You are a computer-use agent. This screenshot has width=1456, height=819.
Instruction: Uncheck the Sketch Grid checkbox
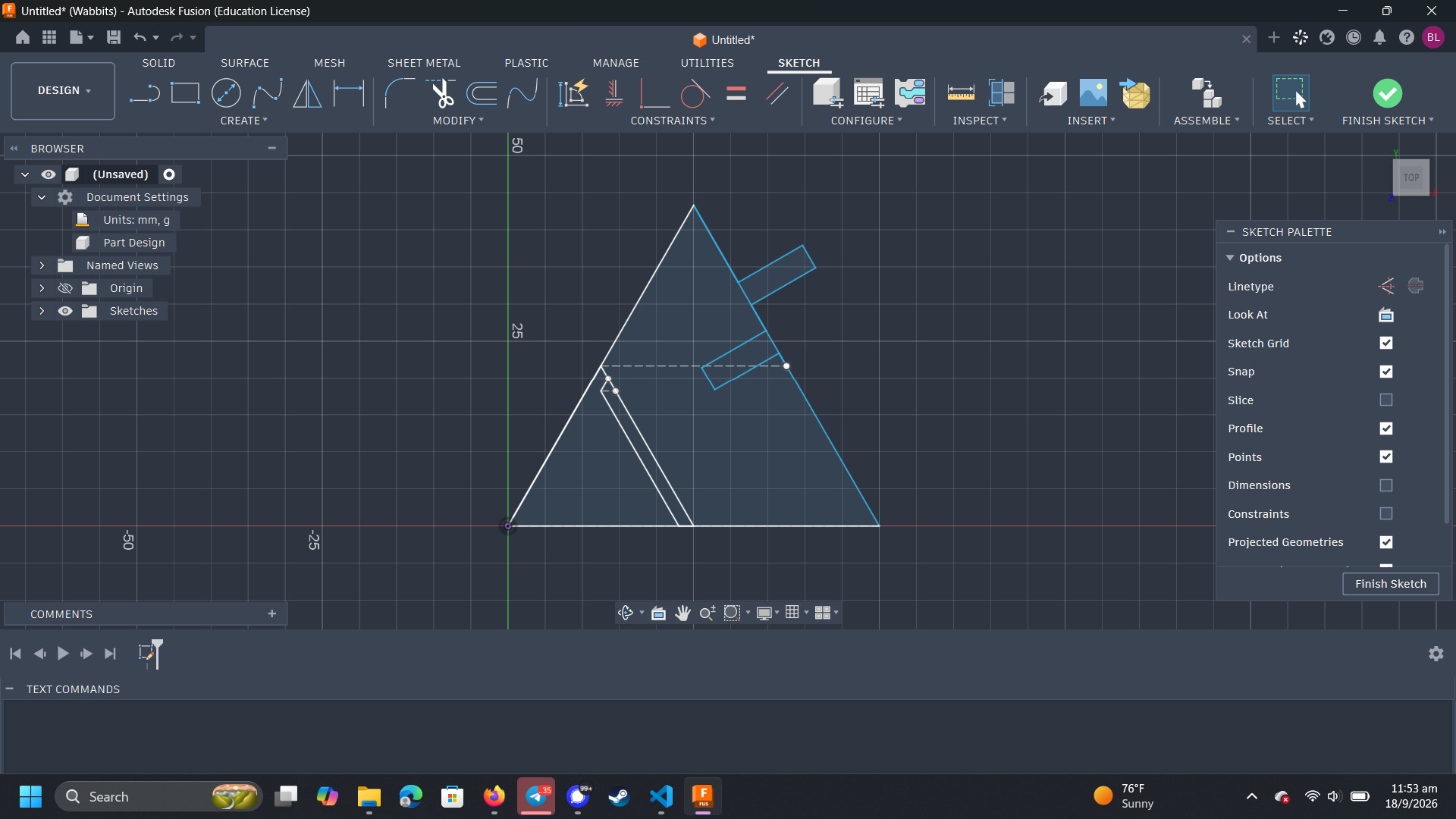pos(1386,344)
